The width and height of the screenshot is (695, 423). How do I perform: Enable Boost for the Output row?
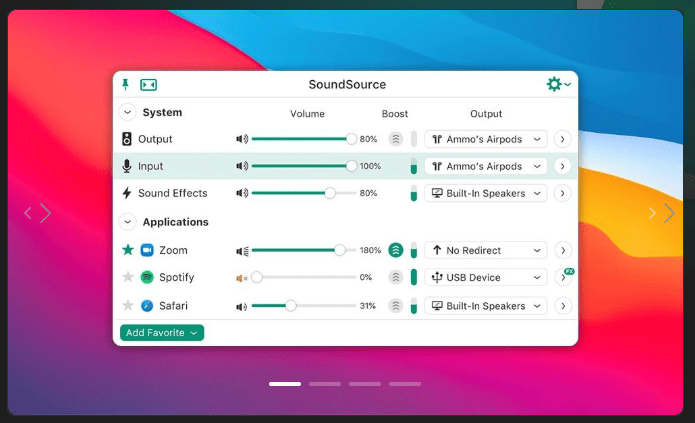point(395,139)
